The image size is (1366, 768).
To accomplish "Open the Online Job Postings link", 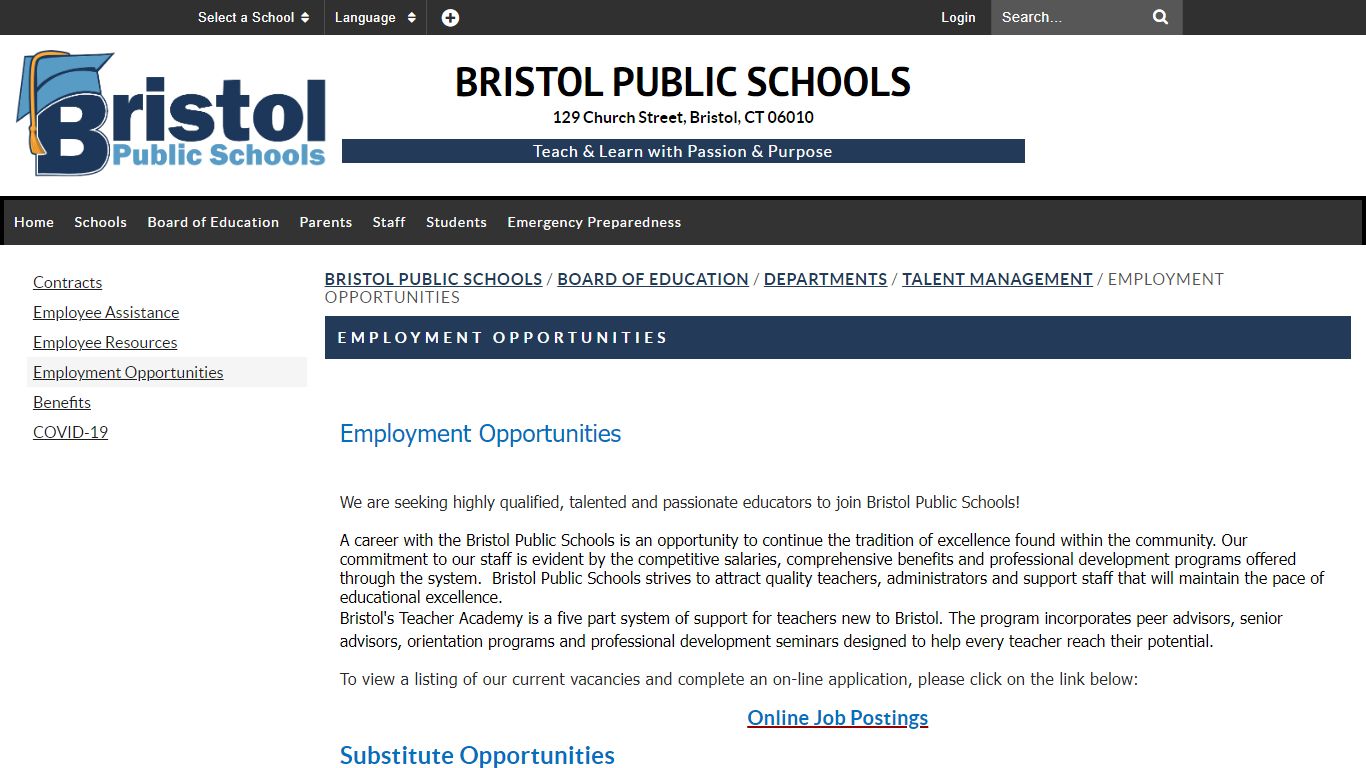I will pos(838,718).
